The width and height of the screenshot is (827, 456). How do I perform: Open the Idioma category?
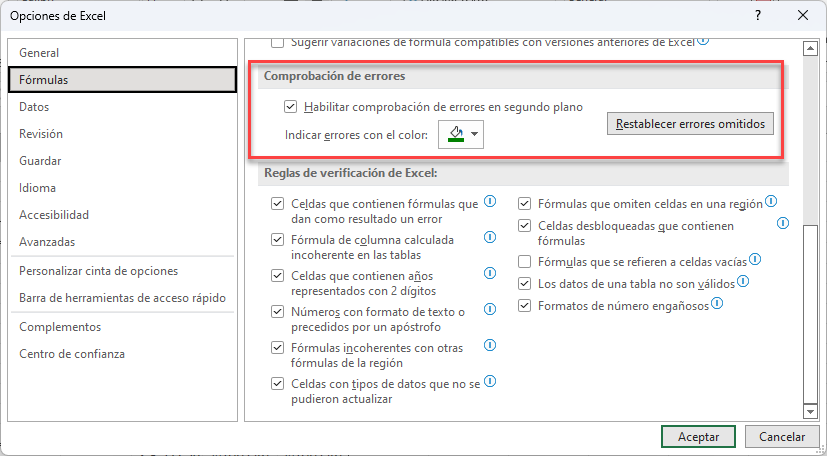tap(122, 188)
